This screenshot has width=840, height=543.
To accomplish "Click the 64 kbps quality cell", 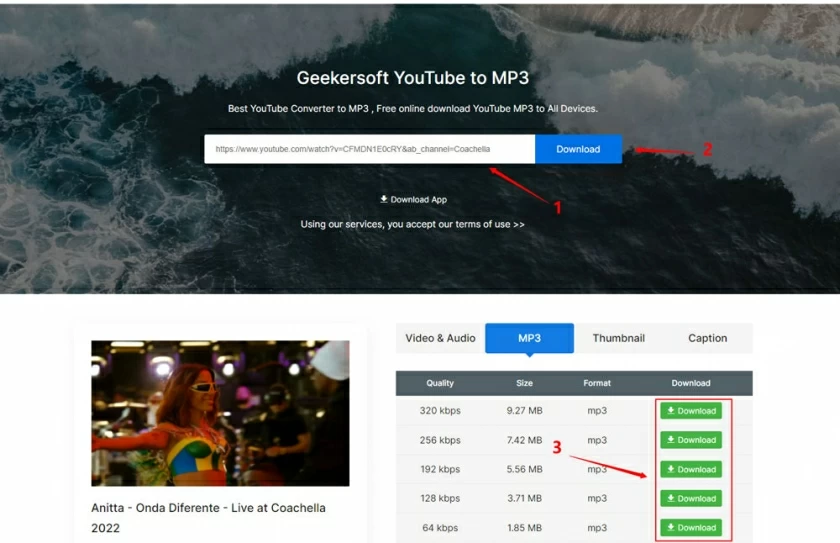I will tap(440, 527).
